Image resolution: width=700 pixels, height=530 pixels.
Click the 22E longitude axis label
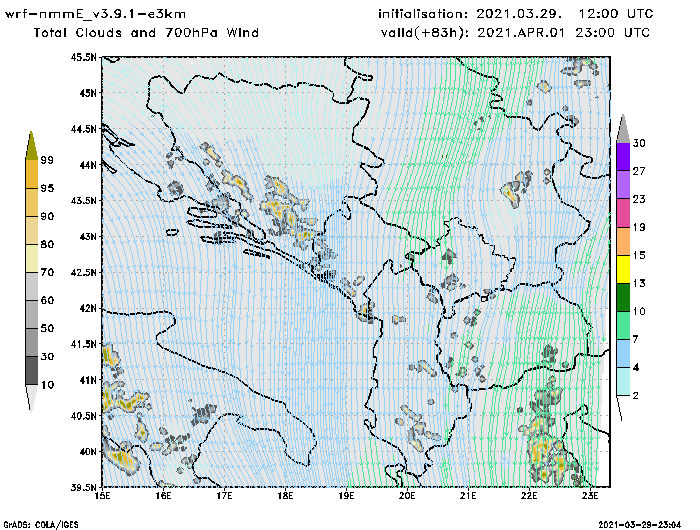pos(529,496)
